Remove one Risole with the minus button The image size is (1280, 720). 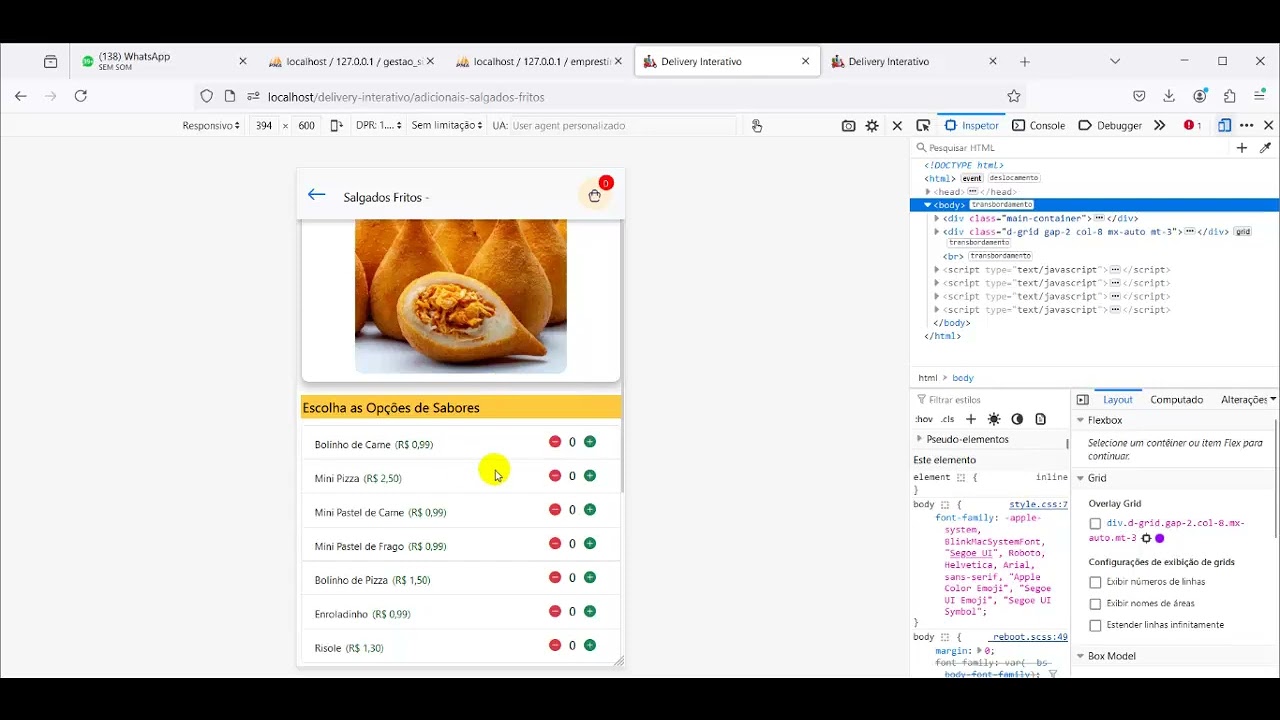click(x=555, y=646)
